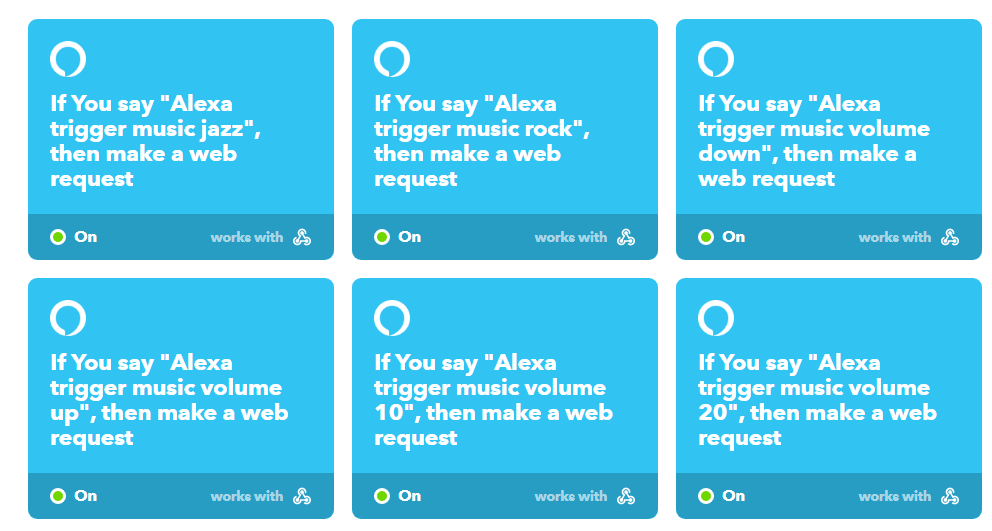Click Alexa icon on volume 10 applet
992x531 pixels.
pos(392,318)
